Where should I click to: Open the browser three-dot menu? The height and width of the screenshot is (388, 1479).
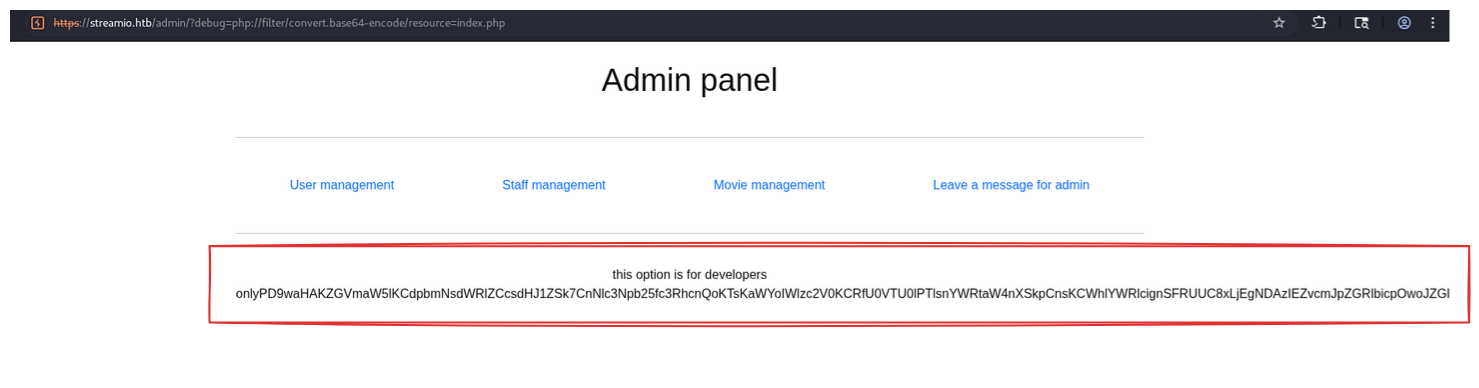pyautogui.click(x=1433, y=23)
